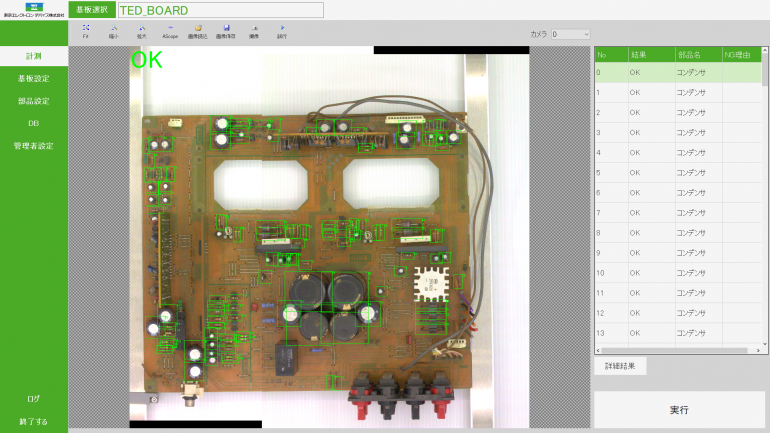Open DB in the sidebar
Image resolution: width=770 pixels, height=433 pixels.
point(34,123)
